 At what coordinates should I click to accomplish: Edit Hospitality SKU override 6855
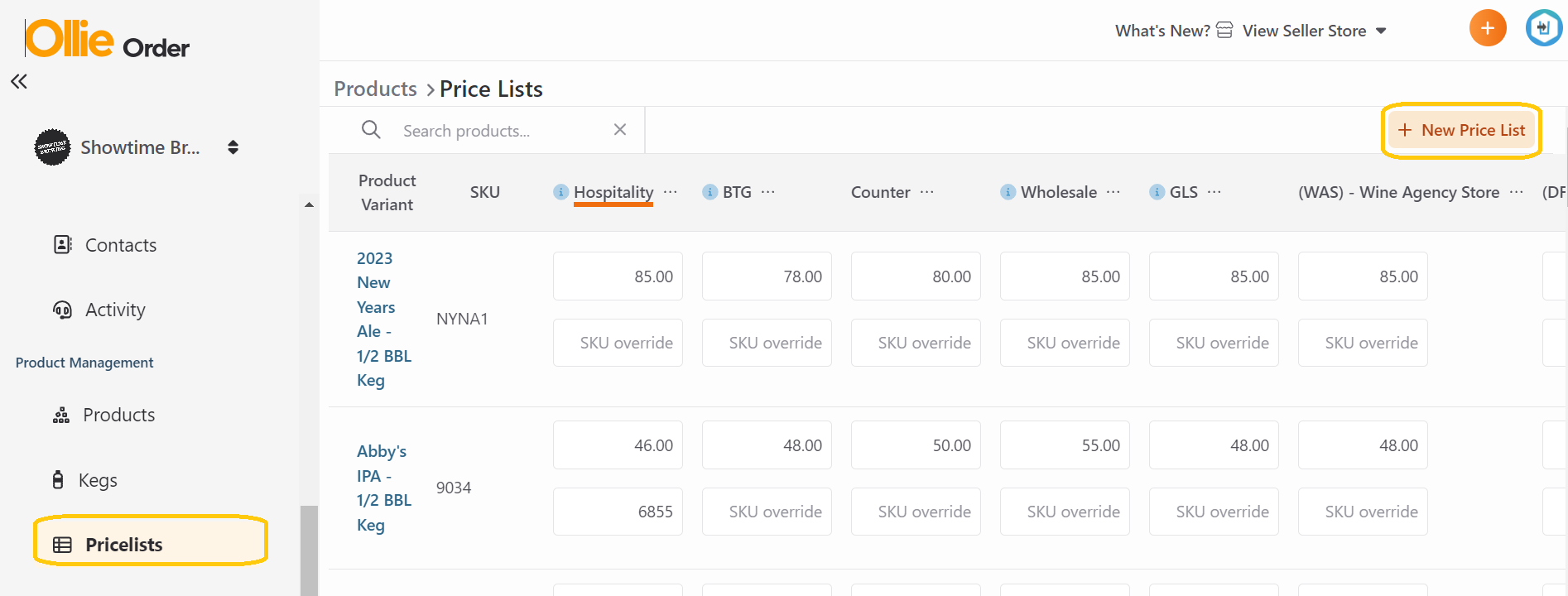(618, 512)
